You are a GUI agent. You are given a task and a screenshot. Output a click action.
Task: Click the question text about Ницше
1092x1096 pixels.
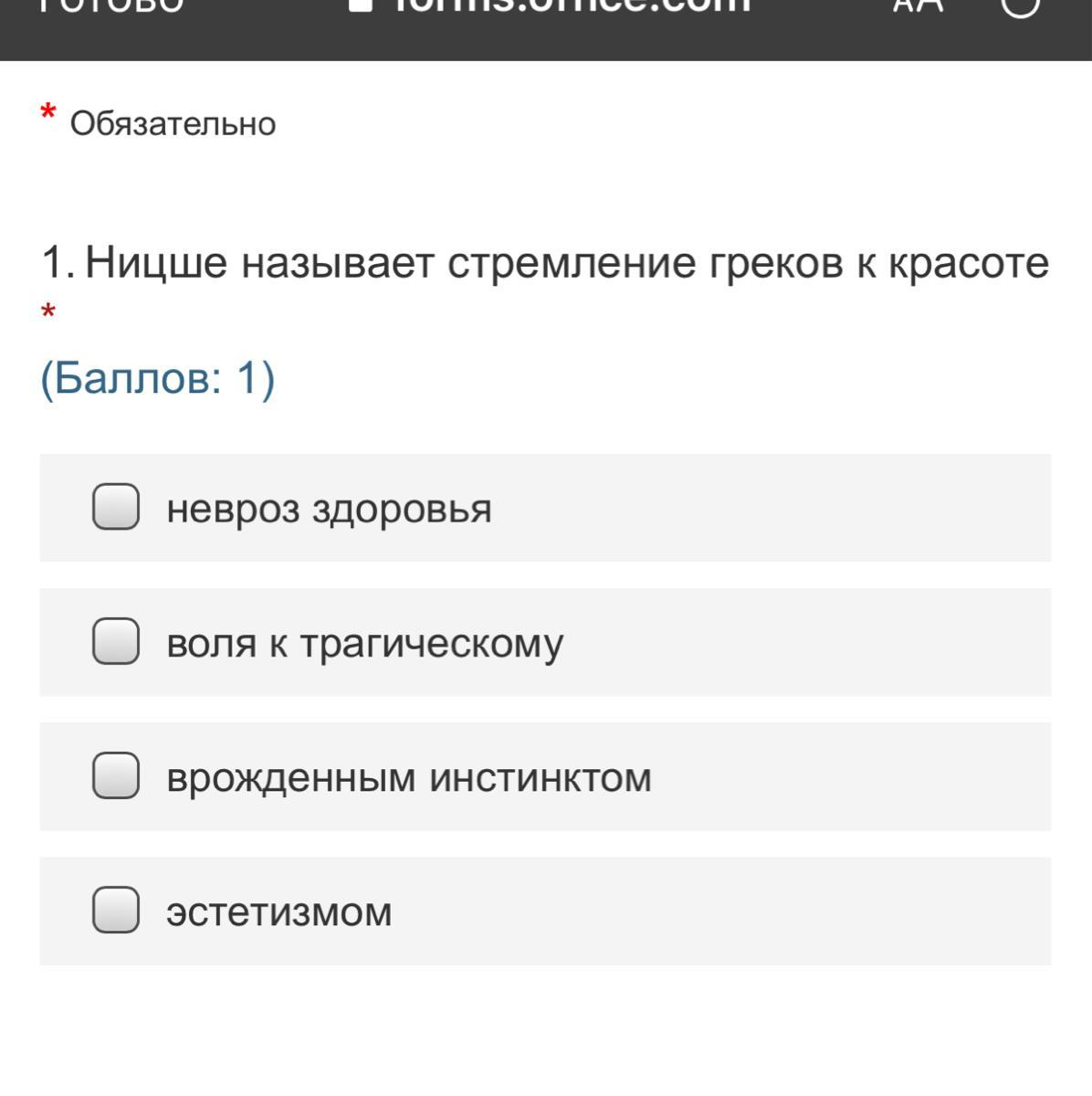tap(566, 263)
